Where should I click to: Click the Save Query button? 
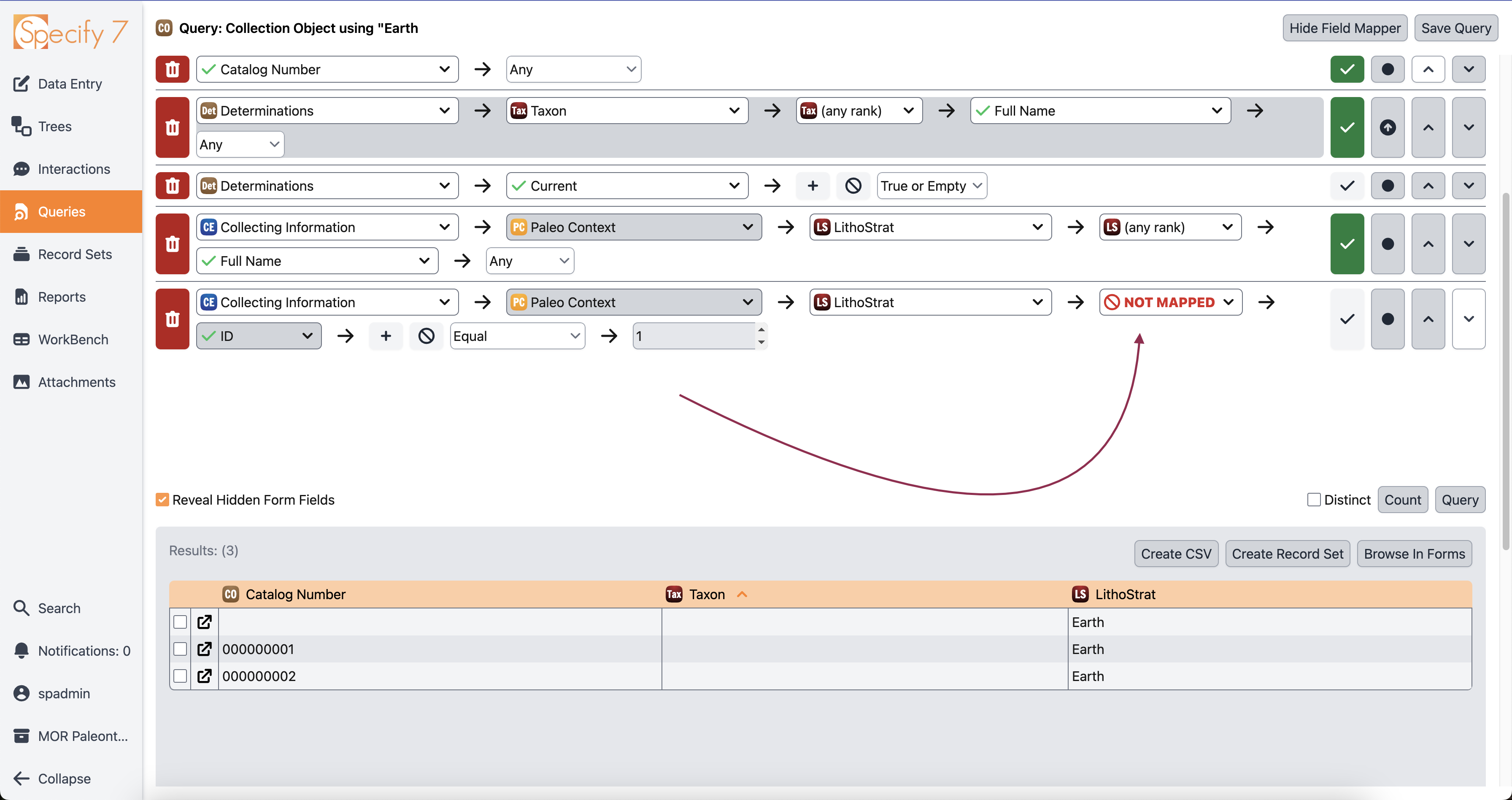[1455, 27]
